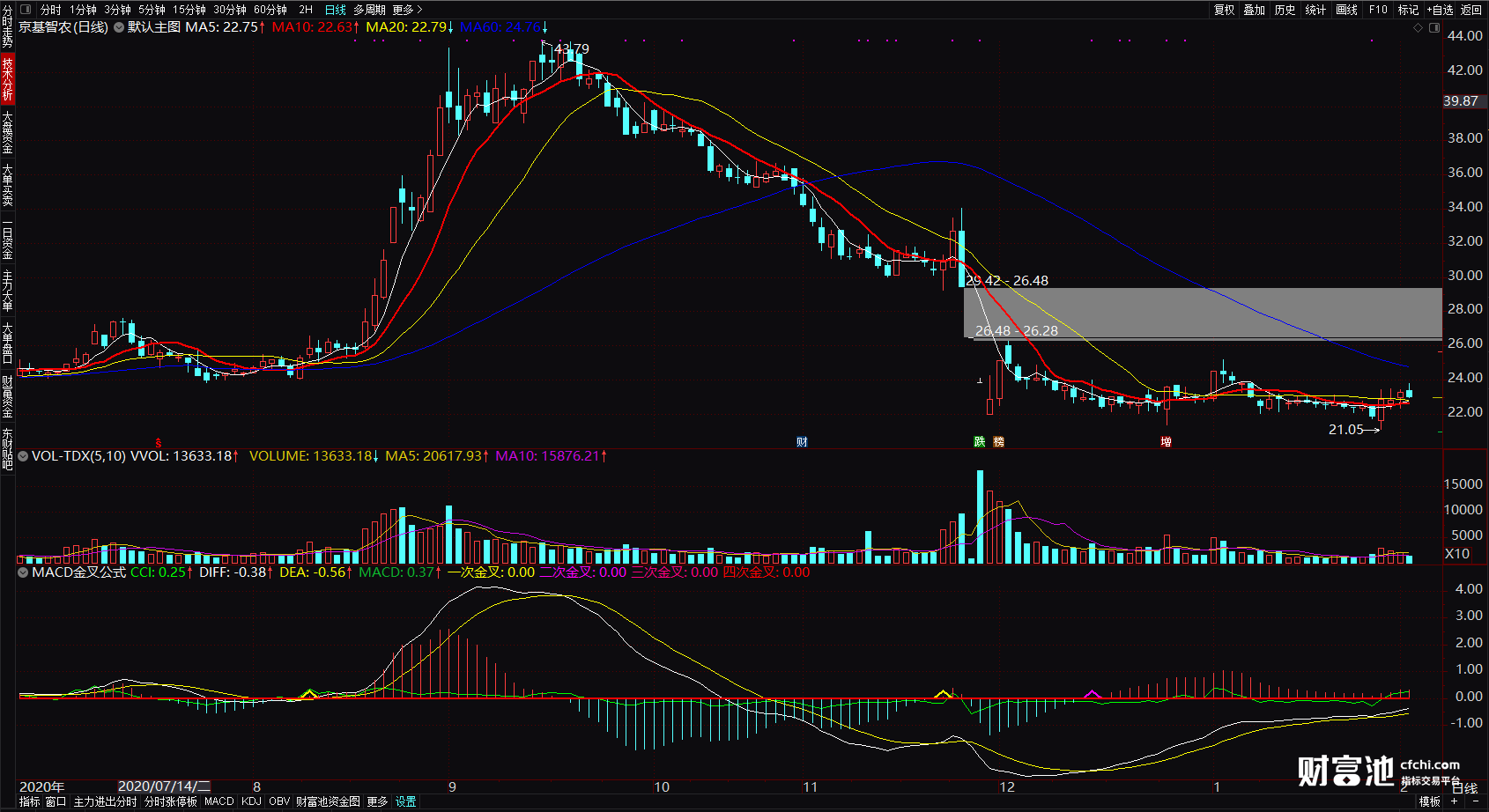This screenshot has width=1489, height=812.
Task: Select the 5分钟 timeframe
Action: click(152, 10)
